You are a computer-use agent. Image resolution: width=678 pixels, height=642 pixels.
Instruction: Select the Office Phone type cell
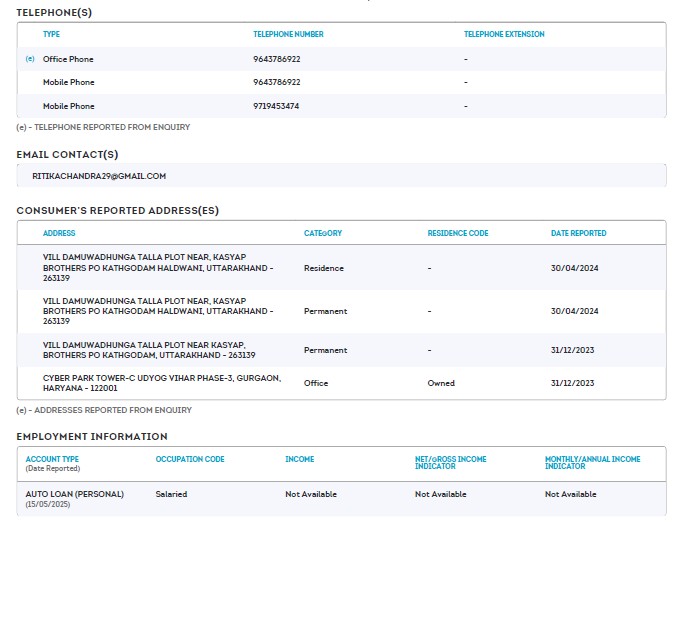tap(68, 59)
